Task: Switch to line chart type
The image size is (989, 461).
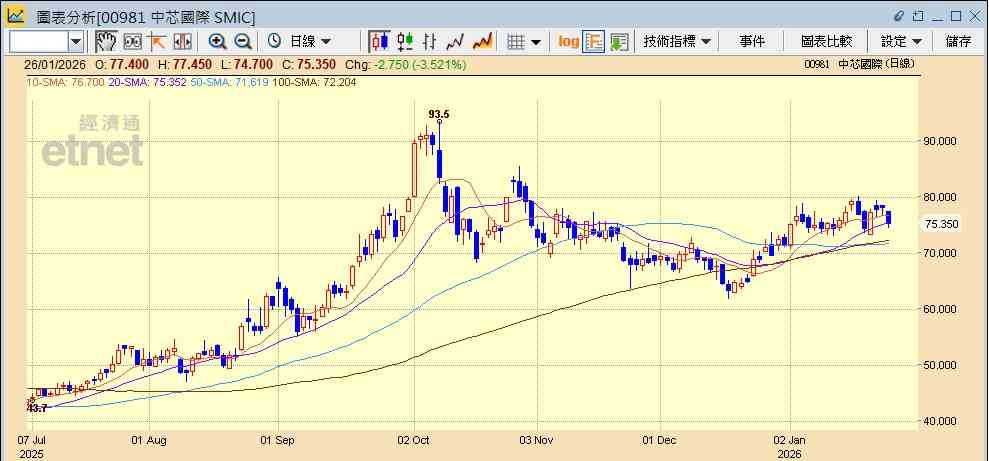Action: tap(455, 42)
